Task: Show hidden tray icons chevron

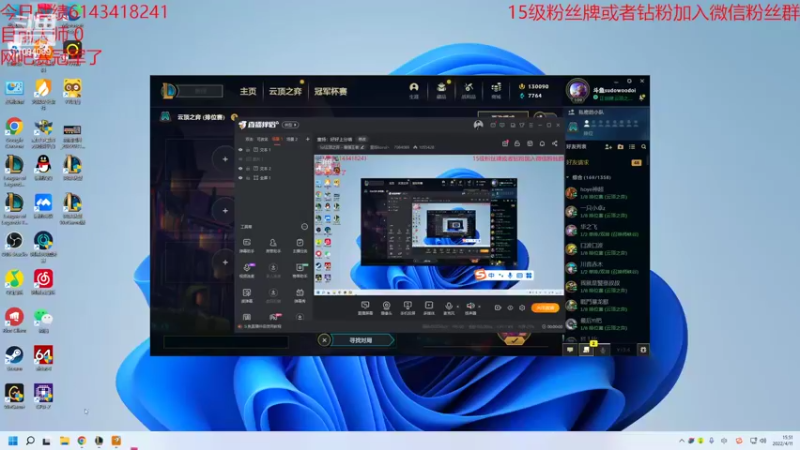Action: point(681,440)
